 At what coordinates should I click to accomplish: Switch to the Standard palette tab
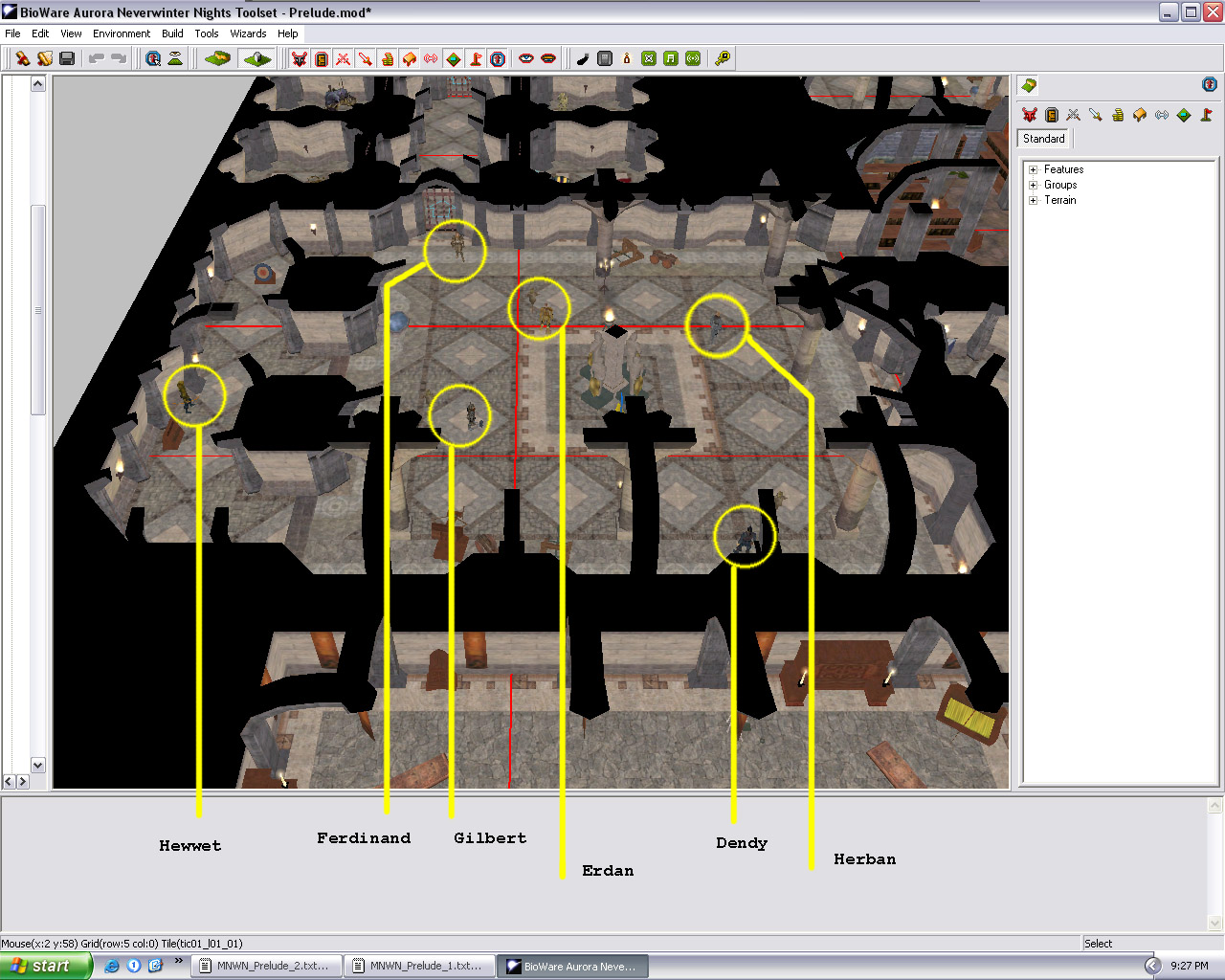[1044, 139]
